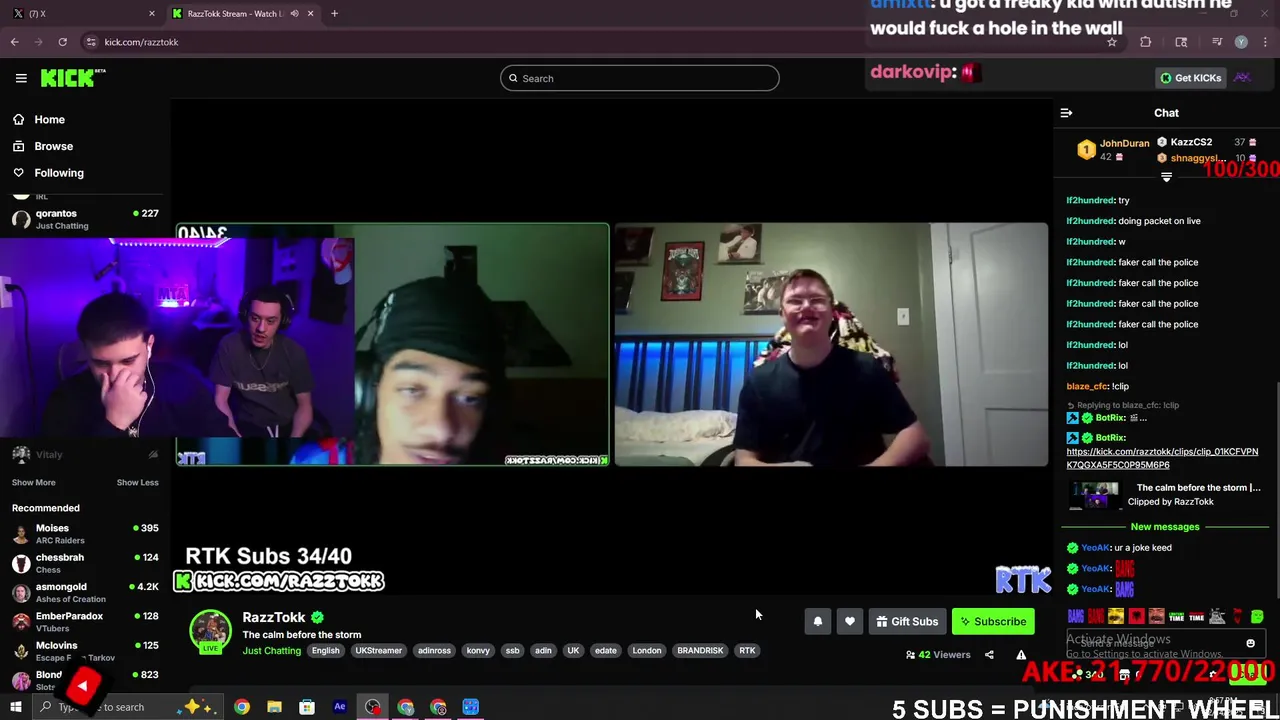The height and width of the screenshot is (720, 1280).
Task: Select the adinross tag
Action: (434, 651)
